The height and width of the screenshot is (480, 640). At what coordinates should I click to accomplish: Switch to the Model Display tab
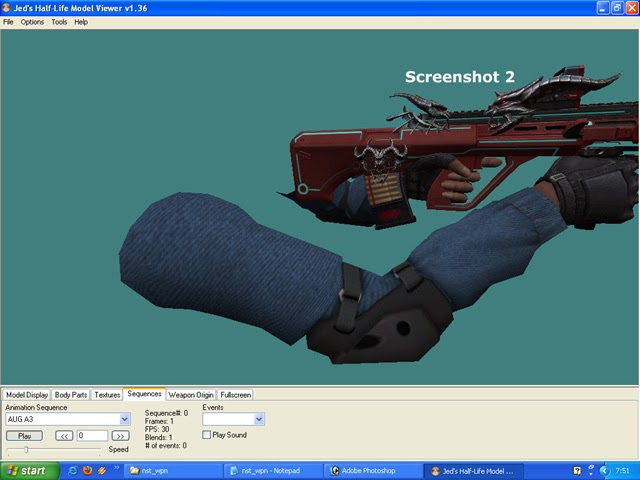coord(27,395)
